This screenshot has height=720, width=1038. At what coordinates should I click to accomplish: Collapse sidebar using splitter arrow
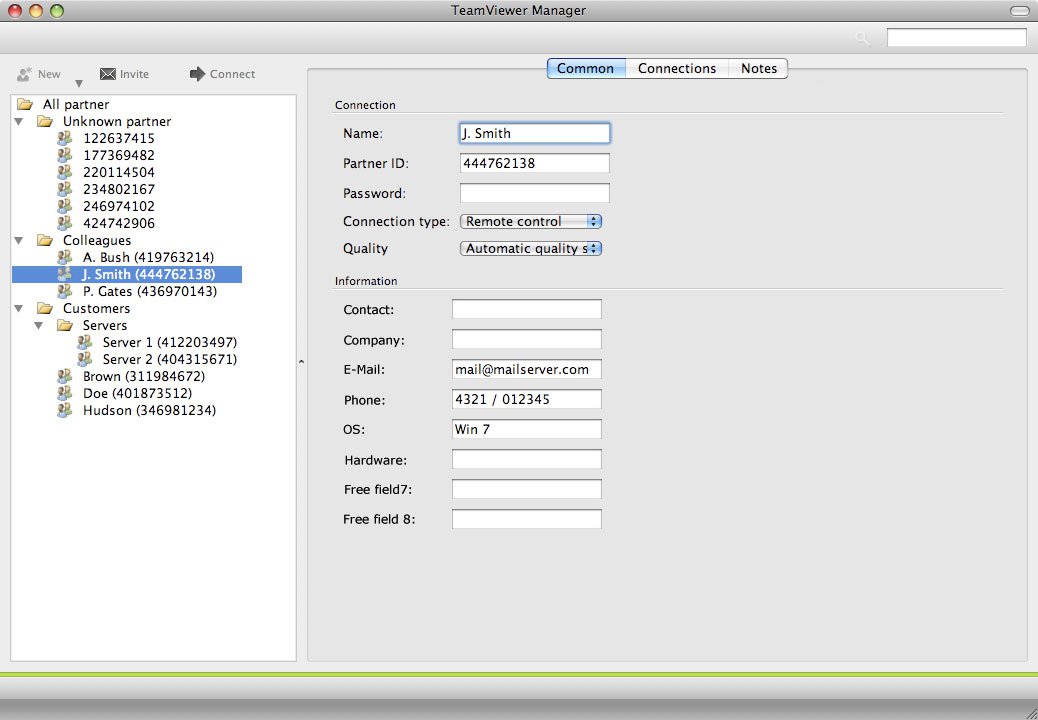(x=302, y=361)
